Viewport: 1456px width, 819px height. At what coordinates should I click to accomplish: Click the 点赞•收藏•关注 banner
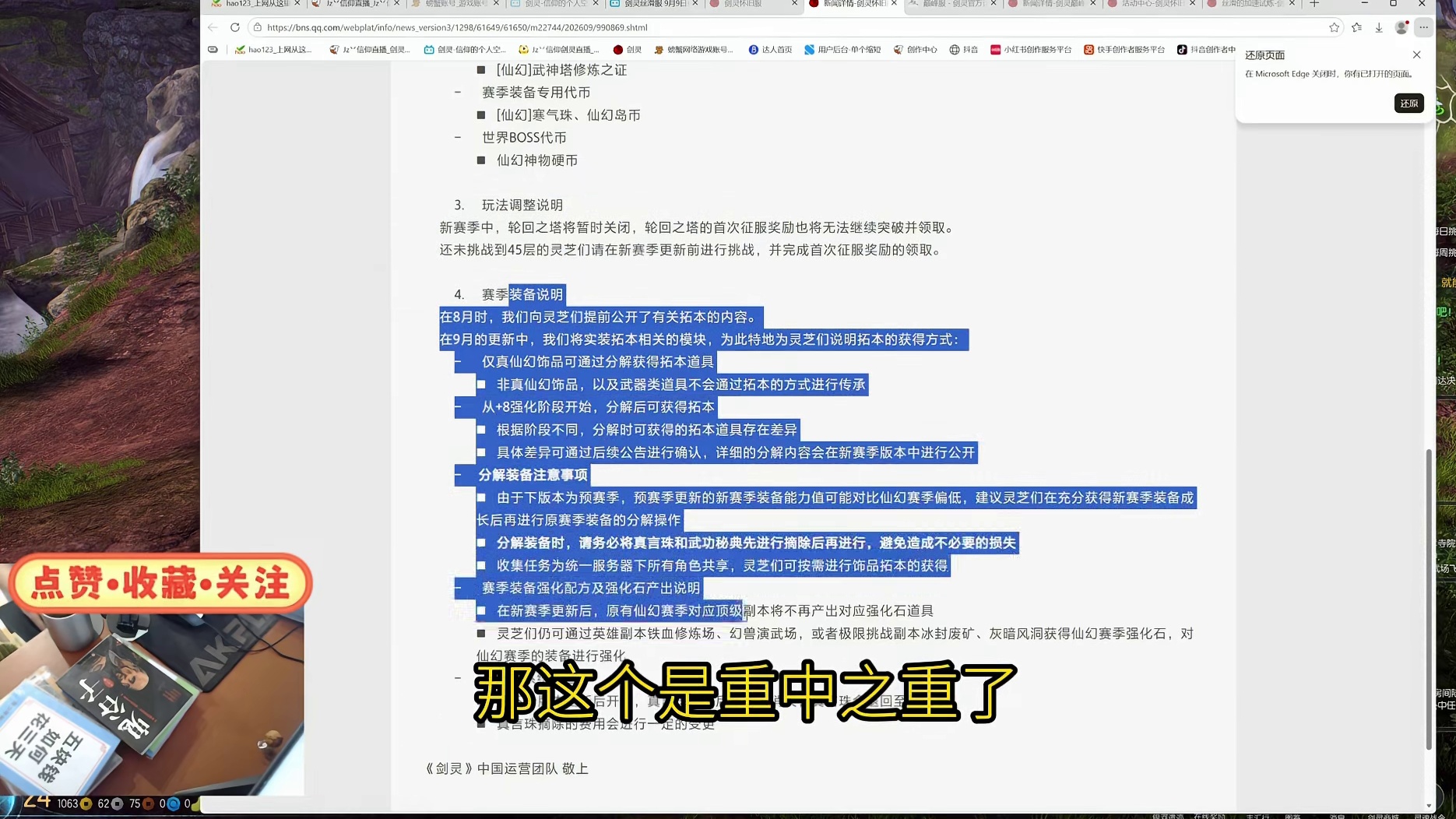(x=161, y=584)
